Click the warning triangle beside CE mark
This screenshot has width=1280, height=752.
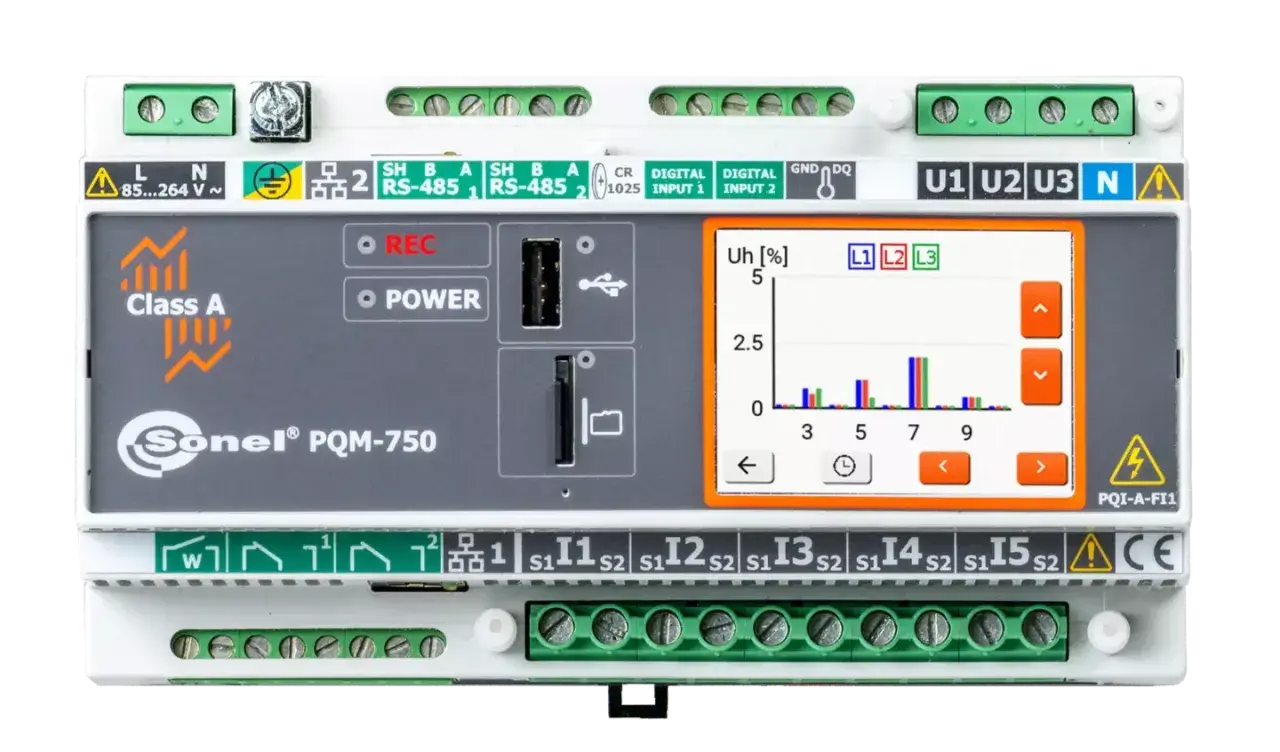point(1090,553)
